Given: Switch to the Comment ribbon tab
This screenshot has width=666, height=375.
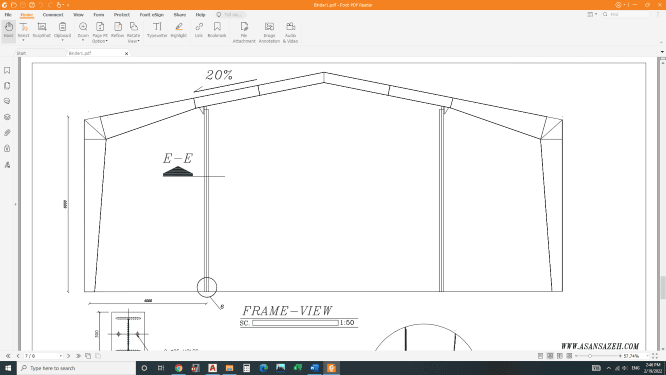Looking at the screenshot, I should [53, 14].
